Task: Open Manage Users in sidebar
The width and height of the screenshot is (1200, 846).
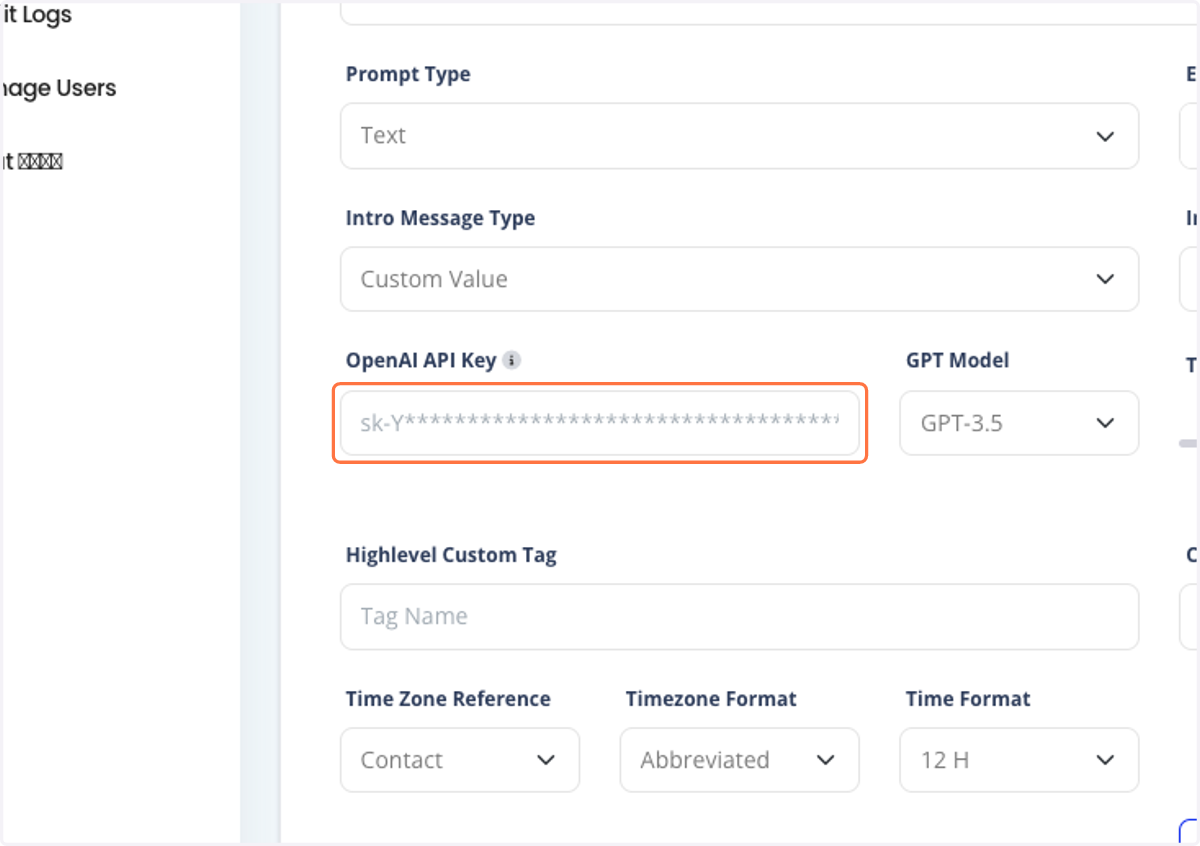Action: pyautogui.click(x=58, y=88)
